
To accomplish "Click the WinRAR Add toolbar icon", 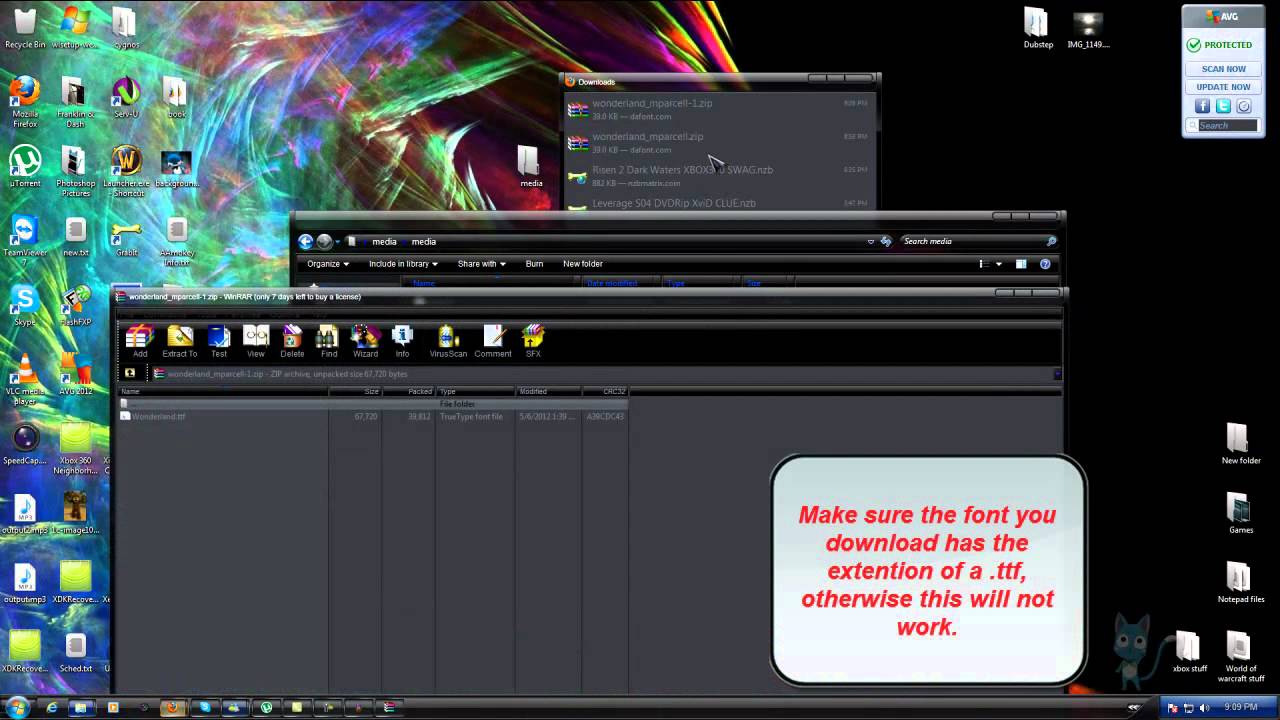I will 139,341.
